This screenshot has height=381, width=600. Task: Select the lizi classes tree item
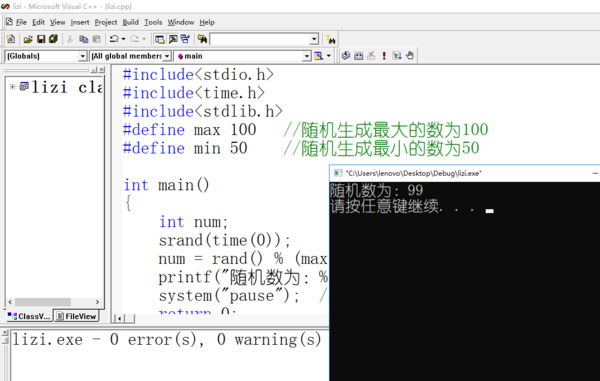(x=67, y=88)
